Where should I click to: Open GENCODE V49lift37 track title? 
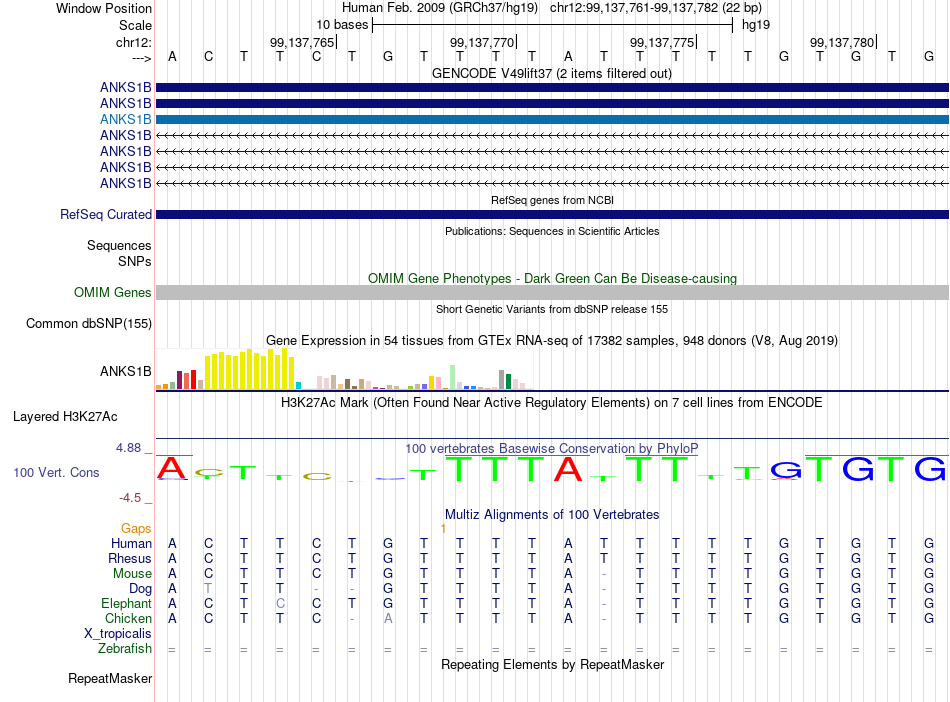(552, 74)
